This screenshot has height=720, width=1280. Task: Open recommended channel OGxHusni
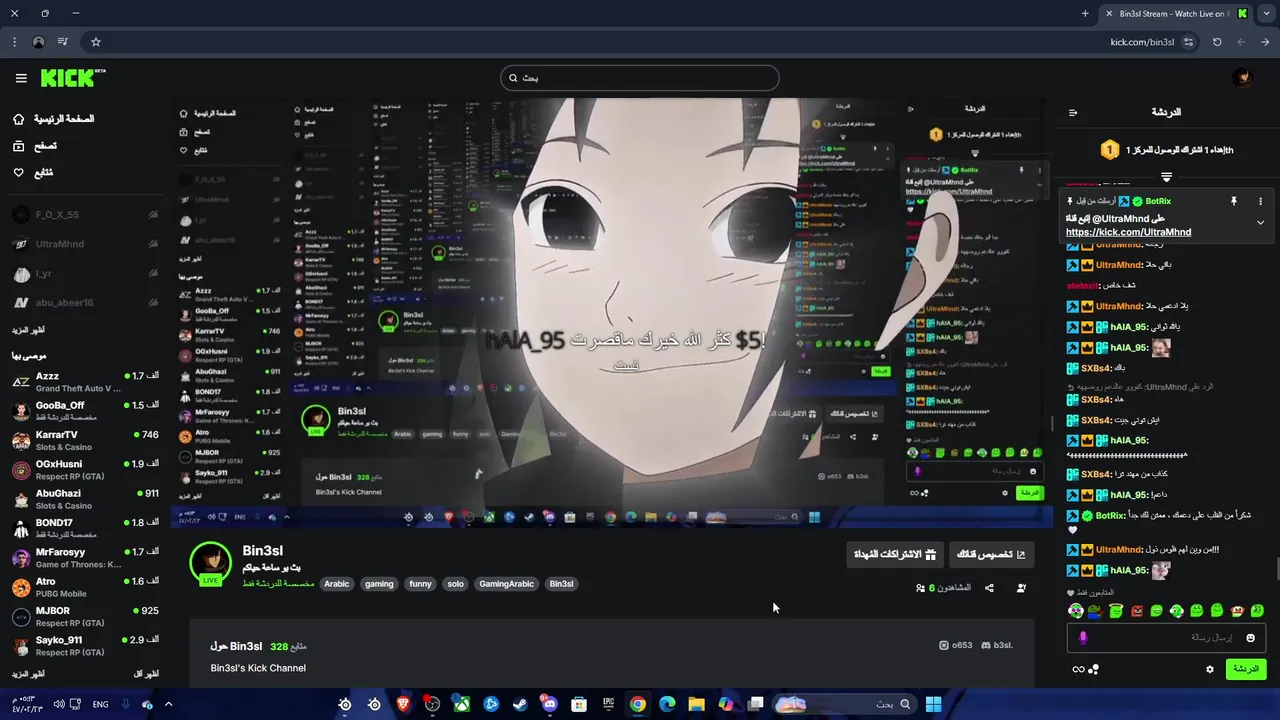85,469
